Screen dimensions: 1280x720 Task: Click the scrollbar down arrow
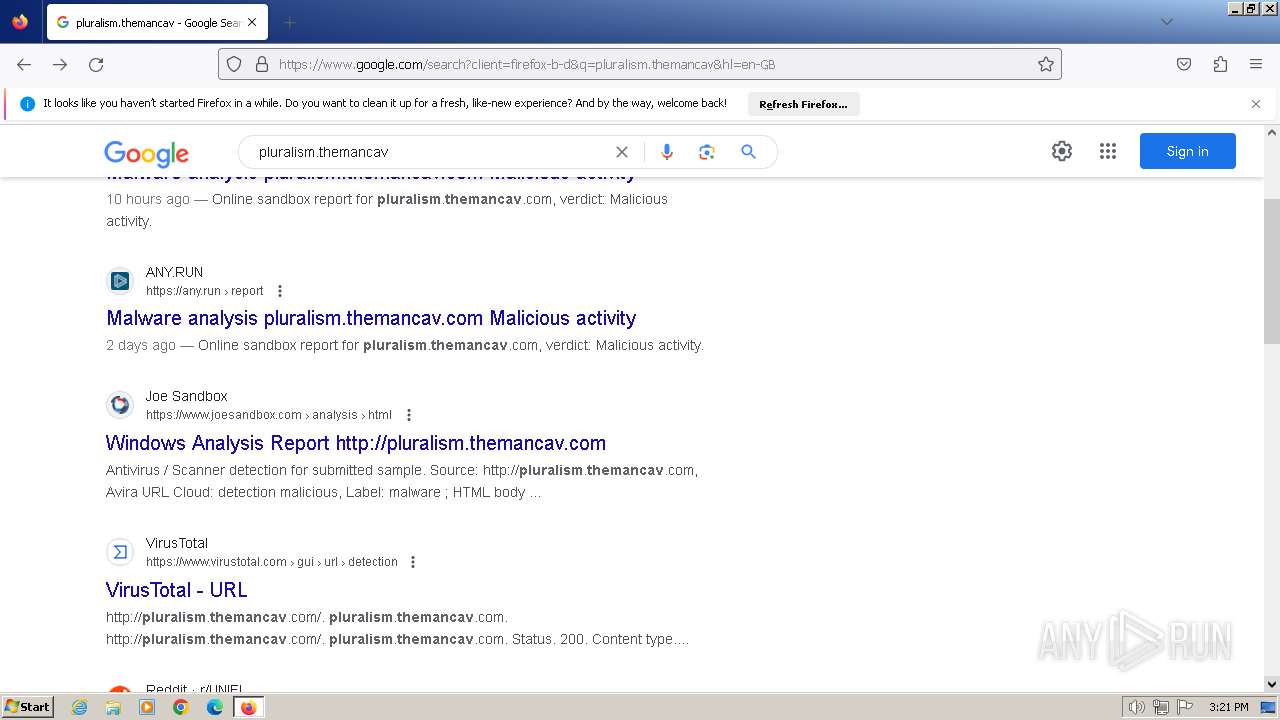pos(1272,684)
